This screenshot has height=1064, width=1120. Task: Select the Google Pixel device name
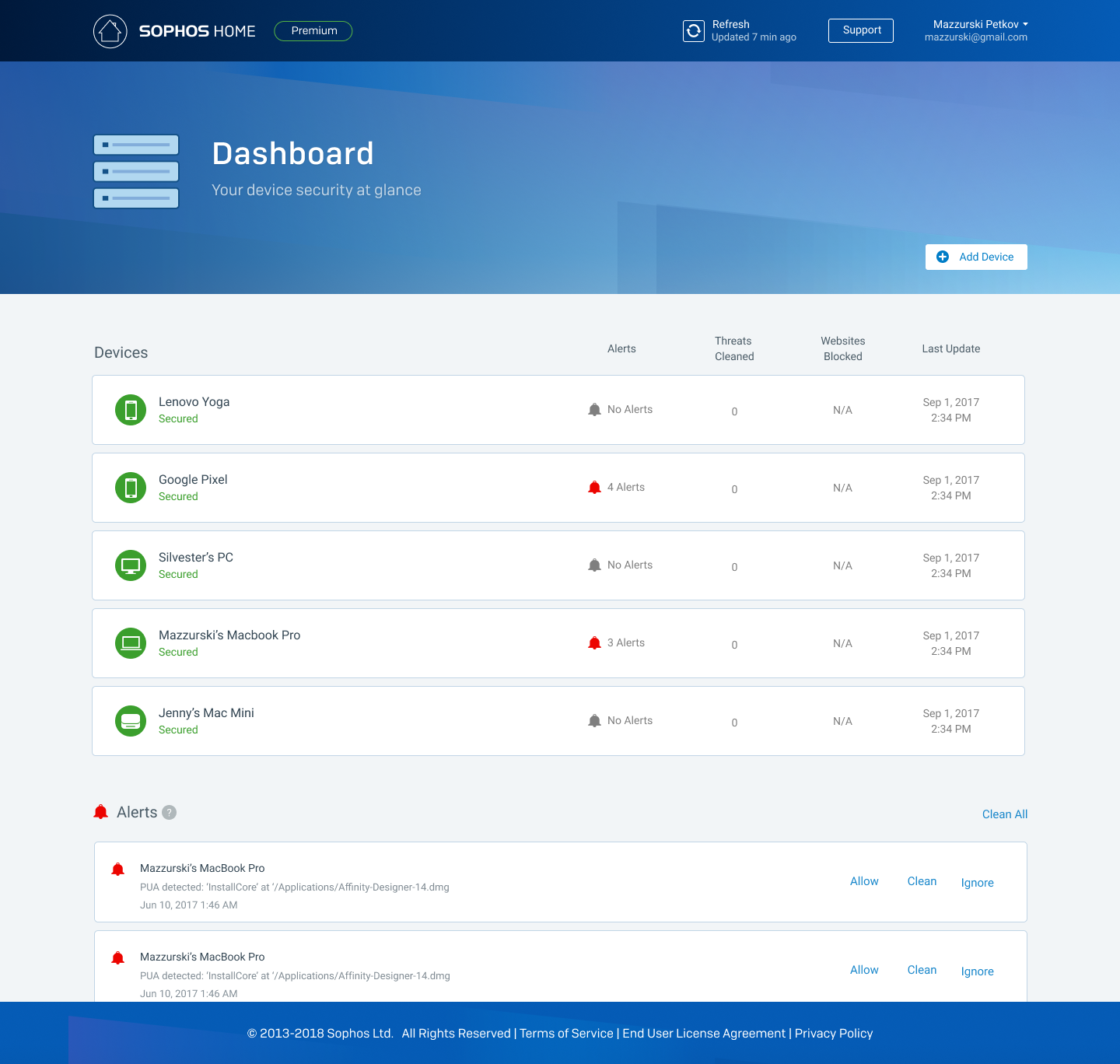(x=193, y=480)
